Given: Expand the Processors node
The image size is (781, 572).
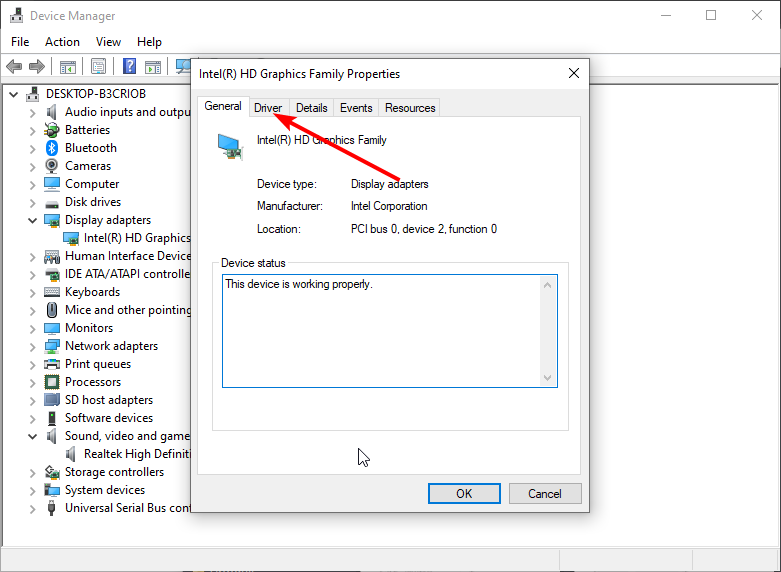Looking at the screenshot, I should point(32,383).
